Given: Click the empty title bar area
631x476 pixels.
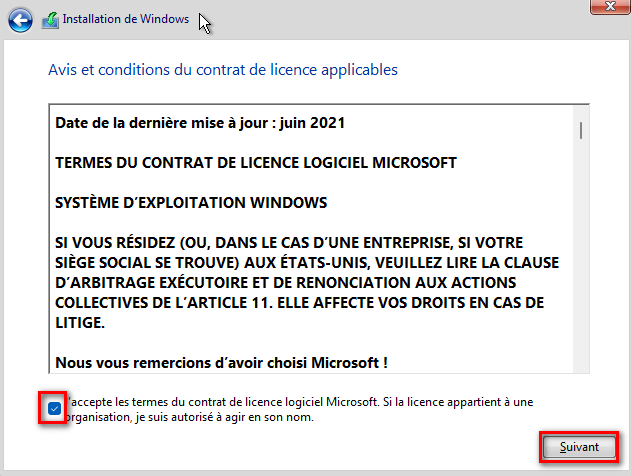Looking at the screenshot, I should coord(400,19).
